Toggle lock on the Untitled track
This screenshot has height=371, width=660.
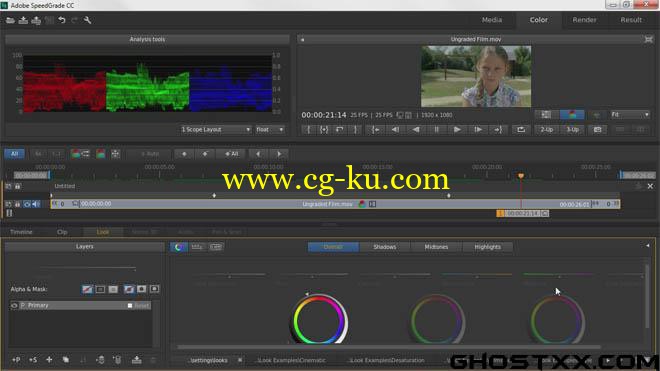(x=18, y=186)
